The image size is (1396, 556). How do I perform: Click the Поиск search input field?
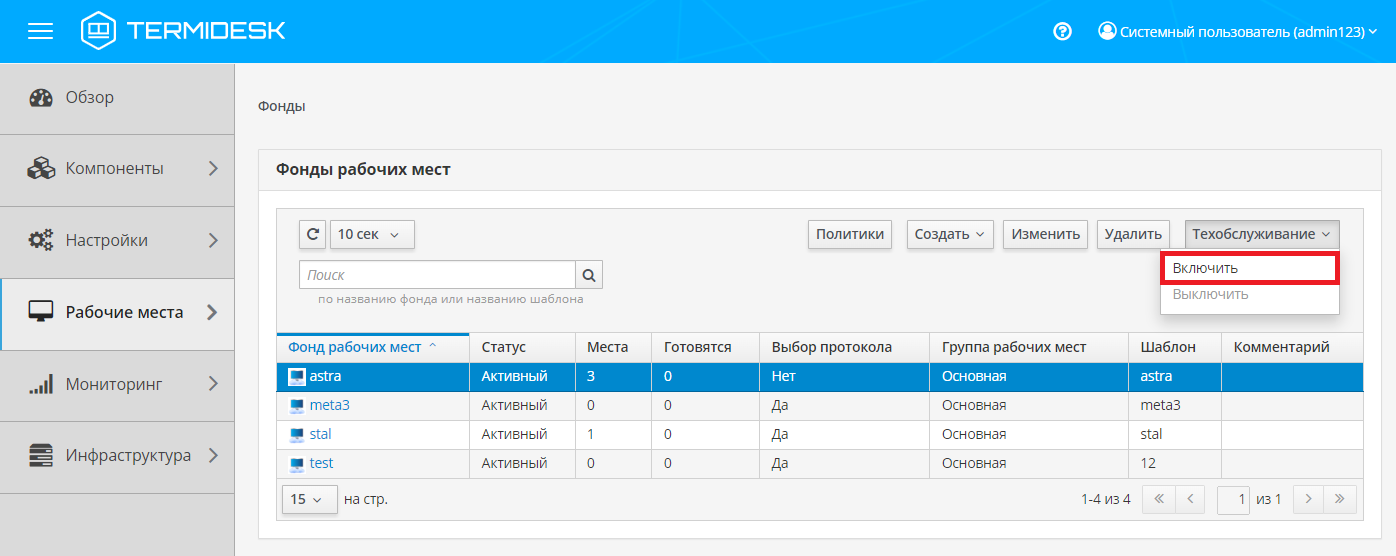(437, 275)
